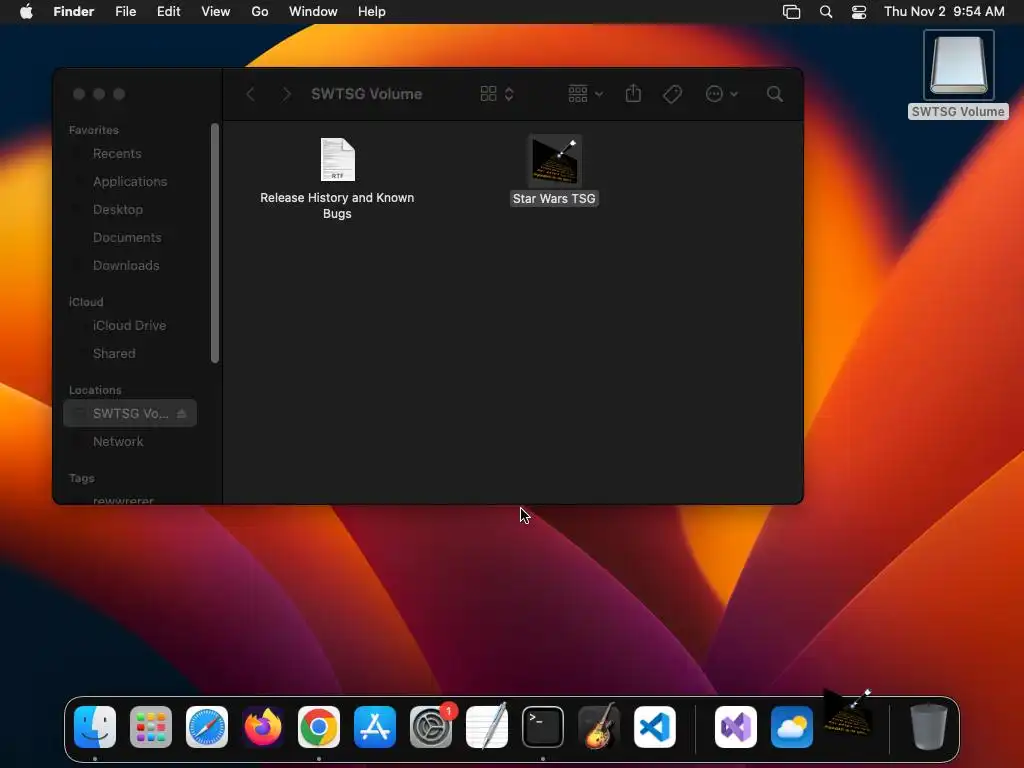This screenshot has height=768, width=1024.
Task: Open Shared in Finder sidebar
Action: [114, 353]
